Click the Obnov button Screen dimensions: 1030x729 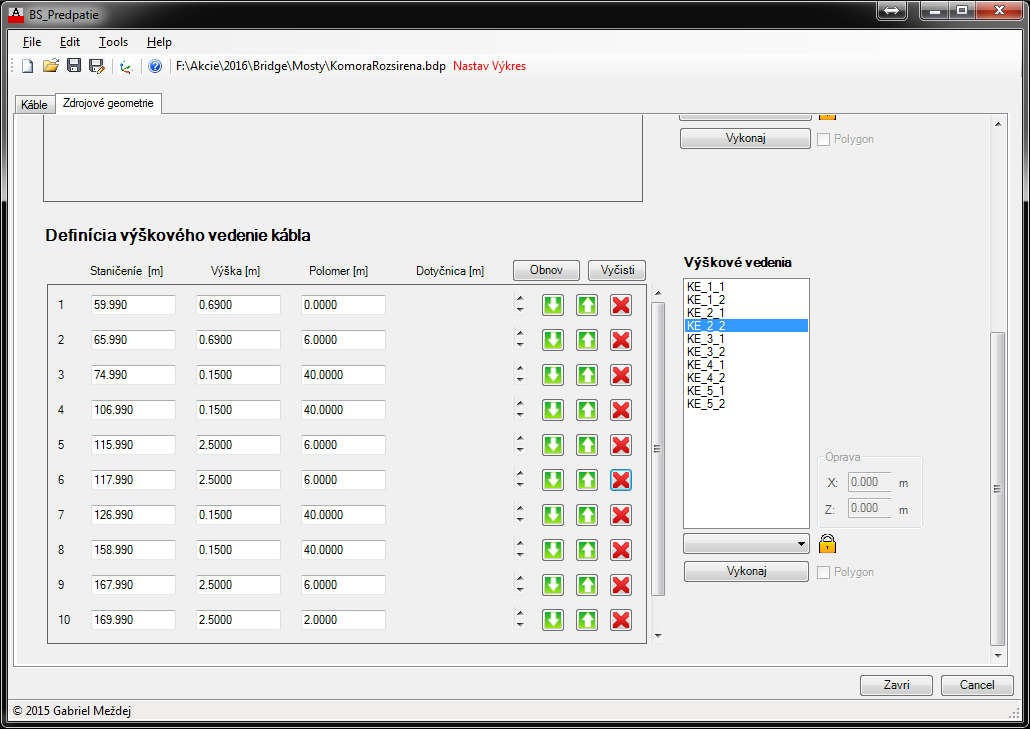546,270
